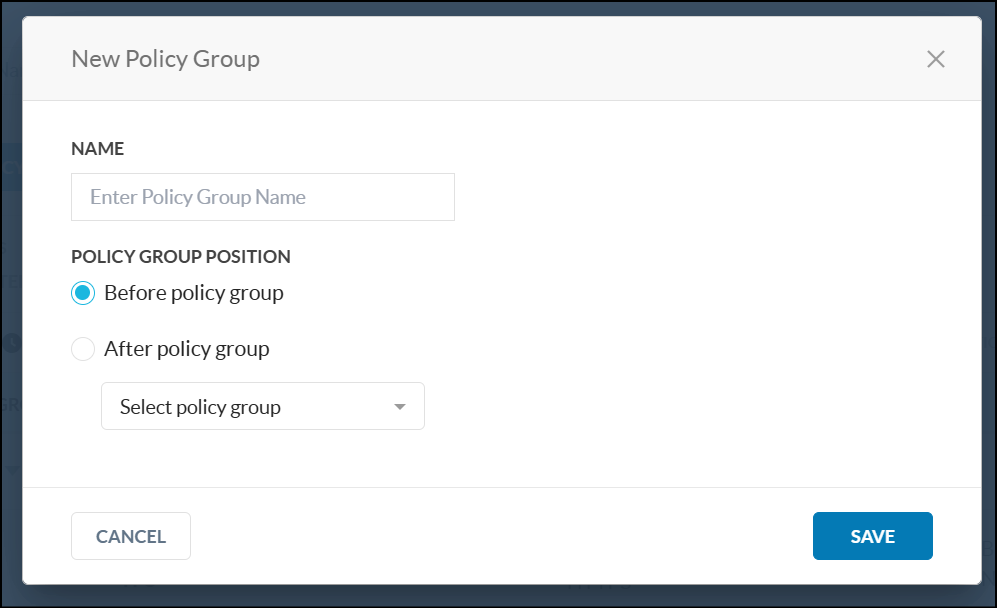Open the 'Select policy group' dropdown
This screenshot has width=997, height=608.
(263, 406)
